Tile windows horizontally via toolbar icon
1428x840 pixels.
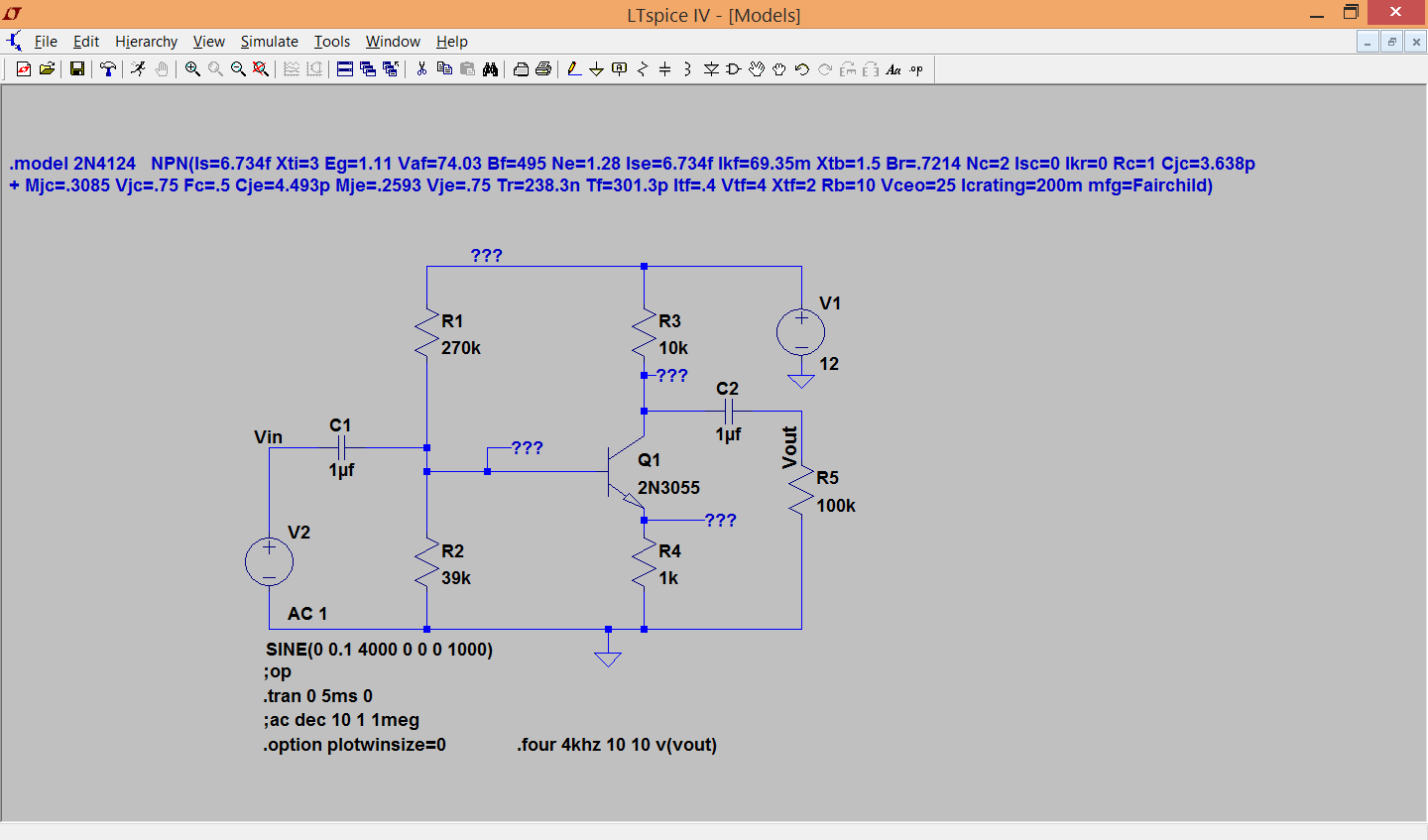tap(344, 68)
